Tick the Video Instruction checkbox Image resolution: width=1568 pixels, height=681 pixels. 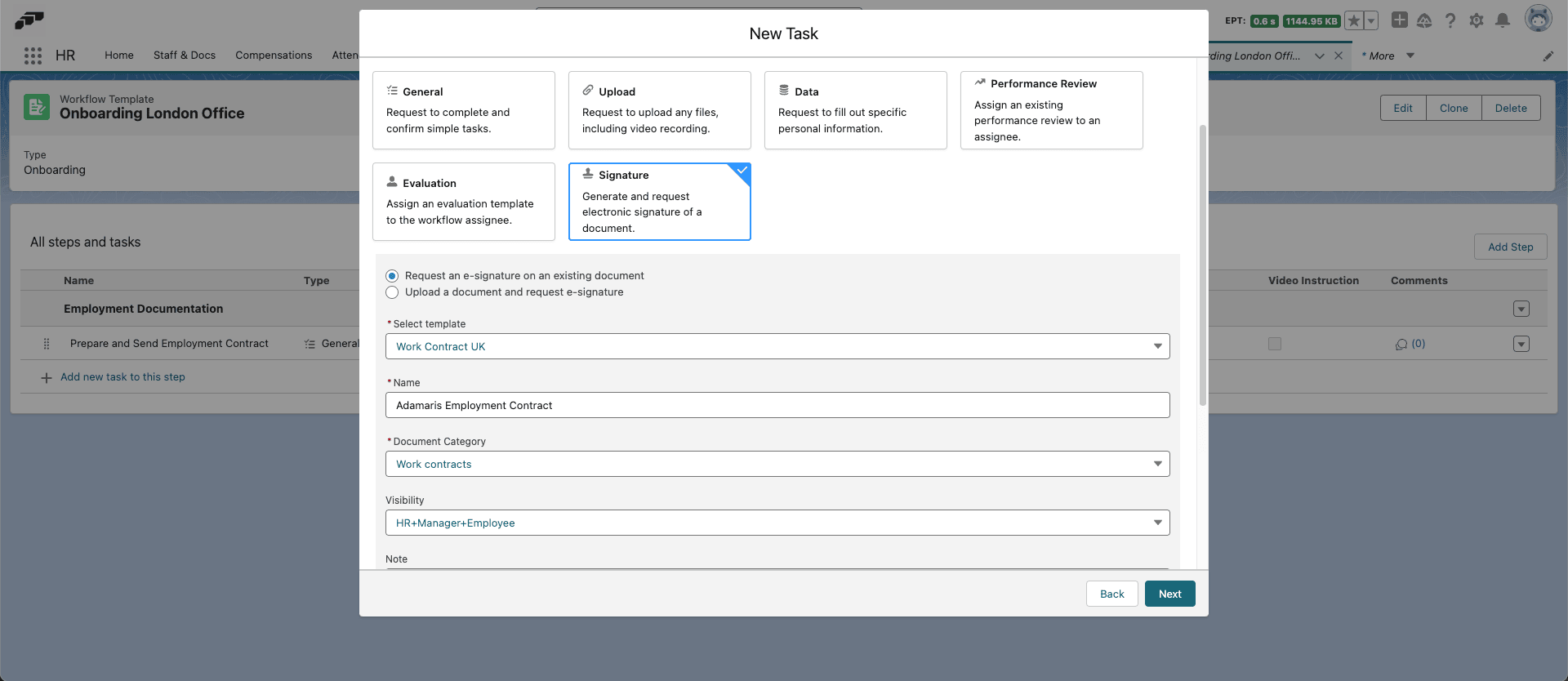[1275, 344]
